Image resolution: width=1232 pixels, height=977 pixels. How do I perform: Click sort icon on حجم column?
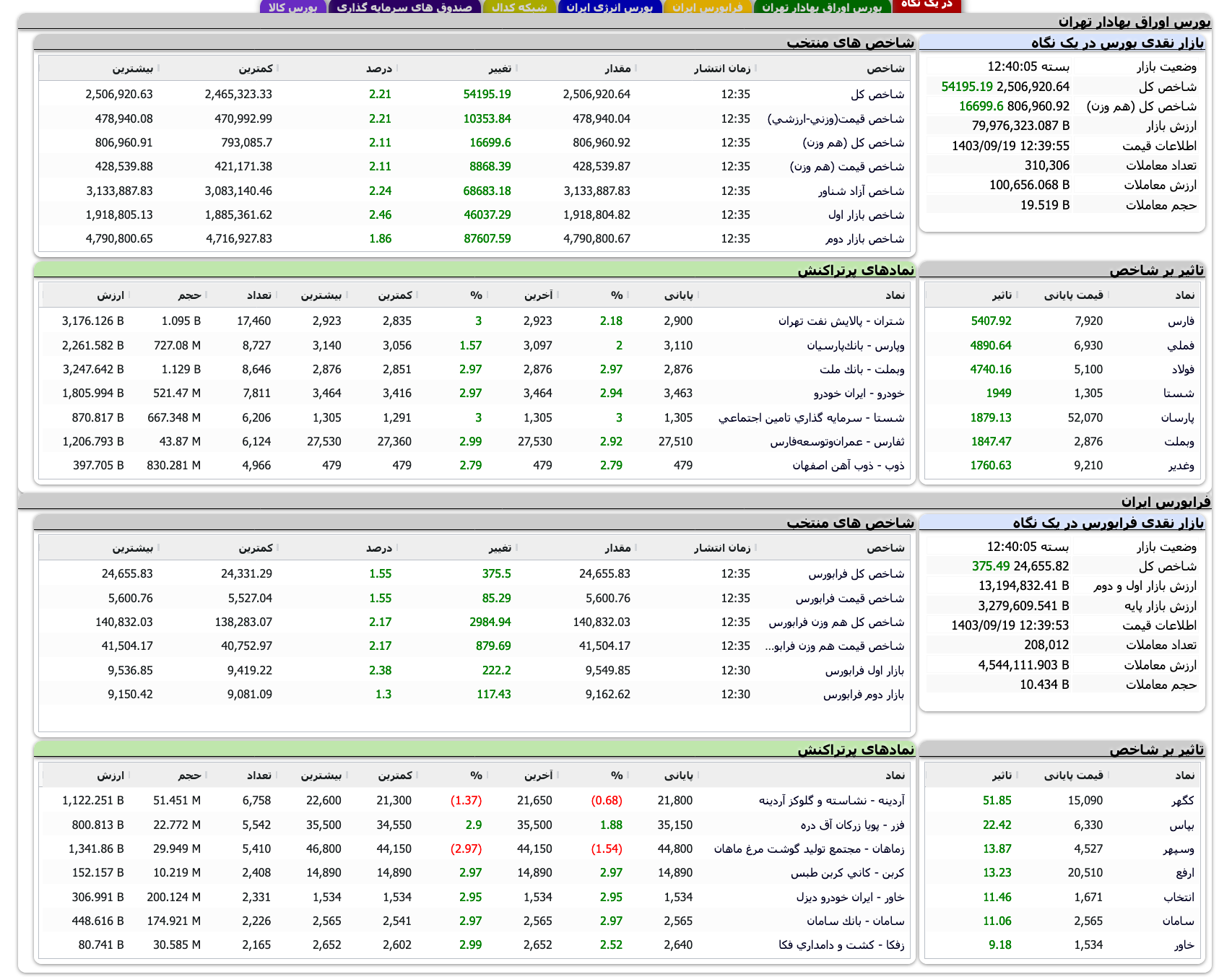207,295
